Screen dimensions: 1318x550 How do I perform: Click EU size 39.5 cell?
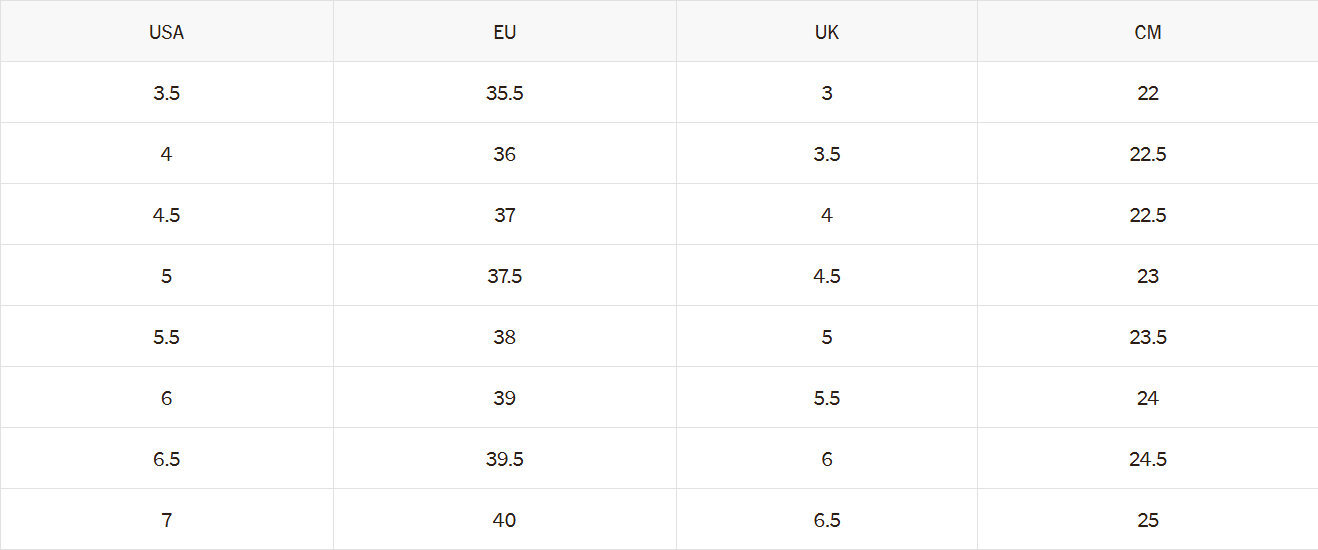click(505, 459)
